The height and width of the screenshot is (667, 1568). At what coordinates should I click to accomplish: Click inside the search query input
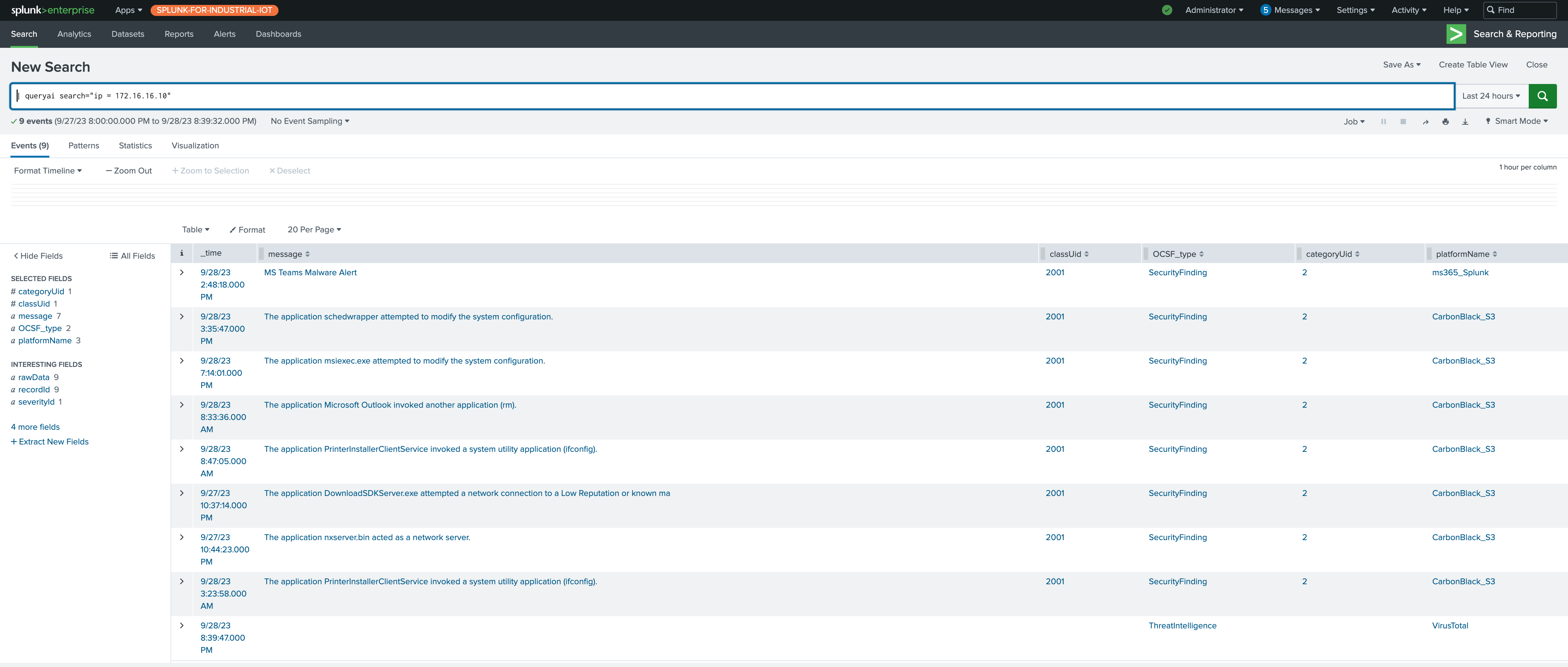click(730, 96)
